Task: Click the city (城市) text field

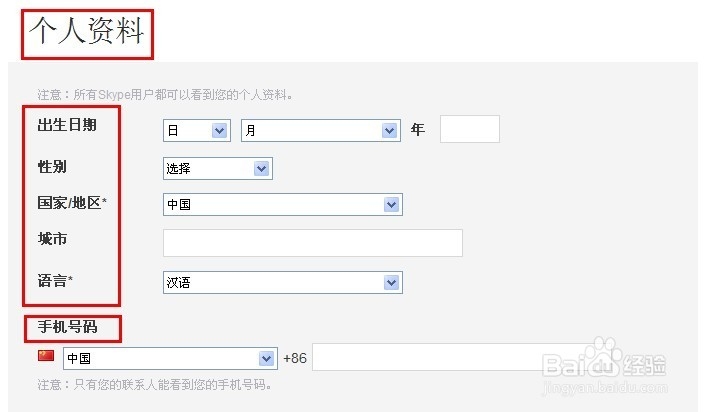Action: (x=312, y=243)
